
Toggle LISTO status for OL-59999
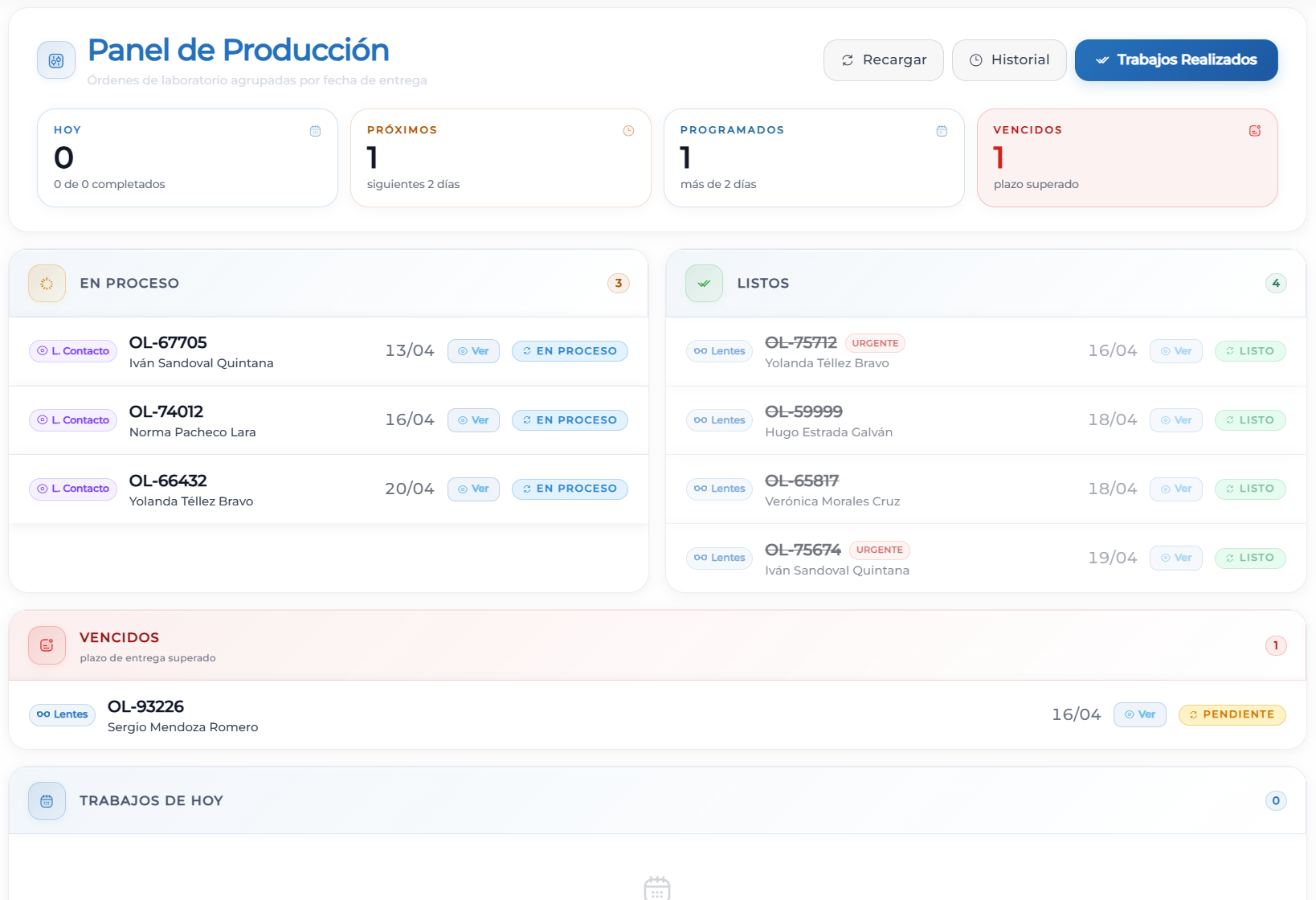[1249, 420]
